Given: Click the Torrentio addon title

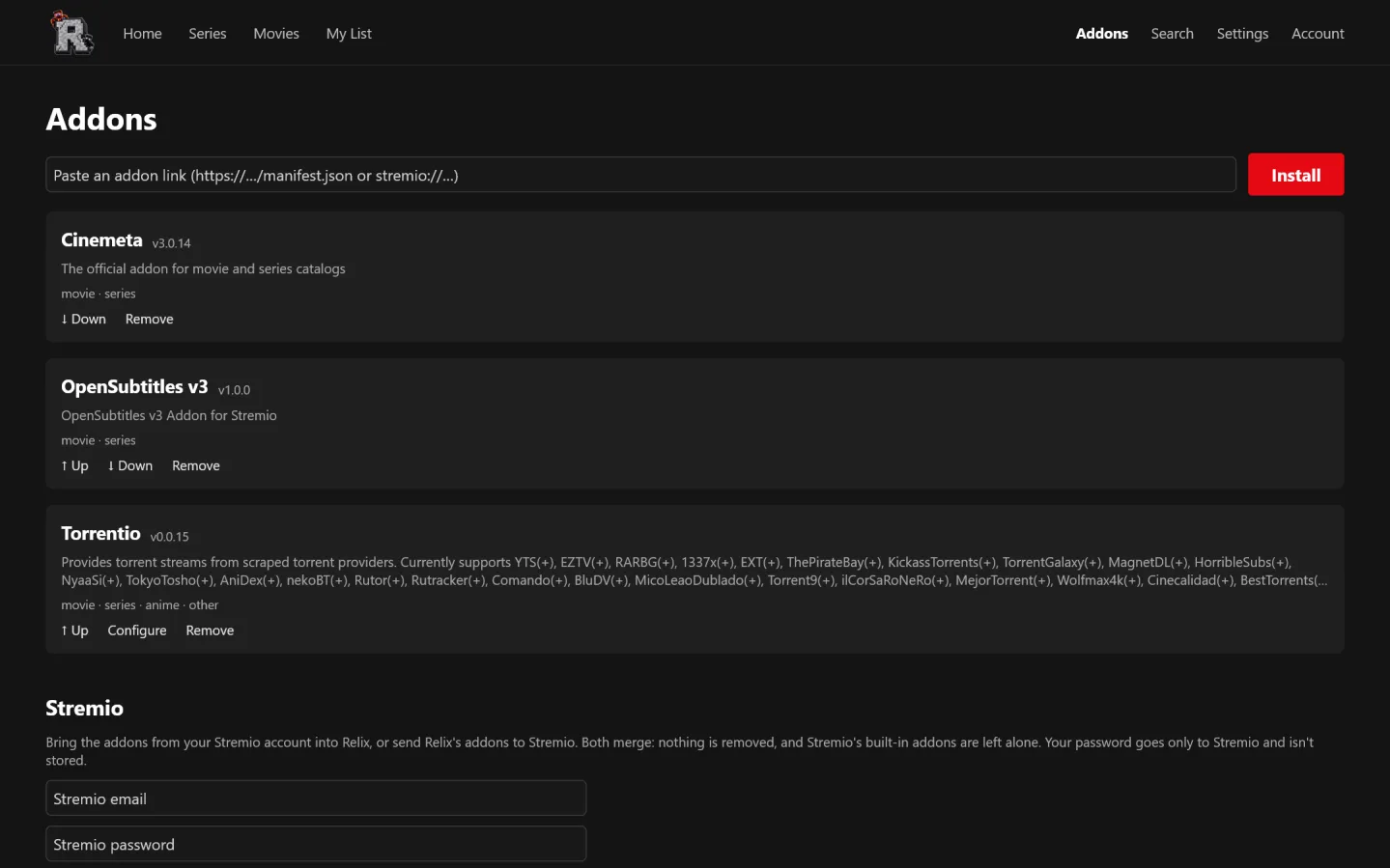Looking at the screenshot, I should pyautogui.click(x=100, y=534).
